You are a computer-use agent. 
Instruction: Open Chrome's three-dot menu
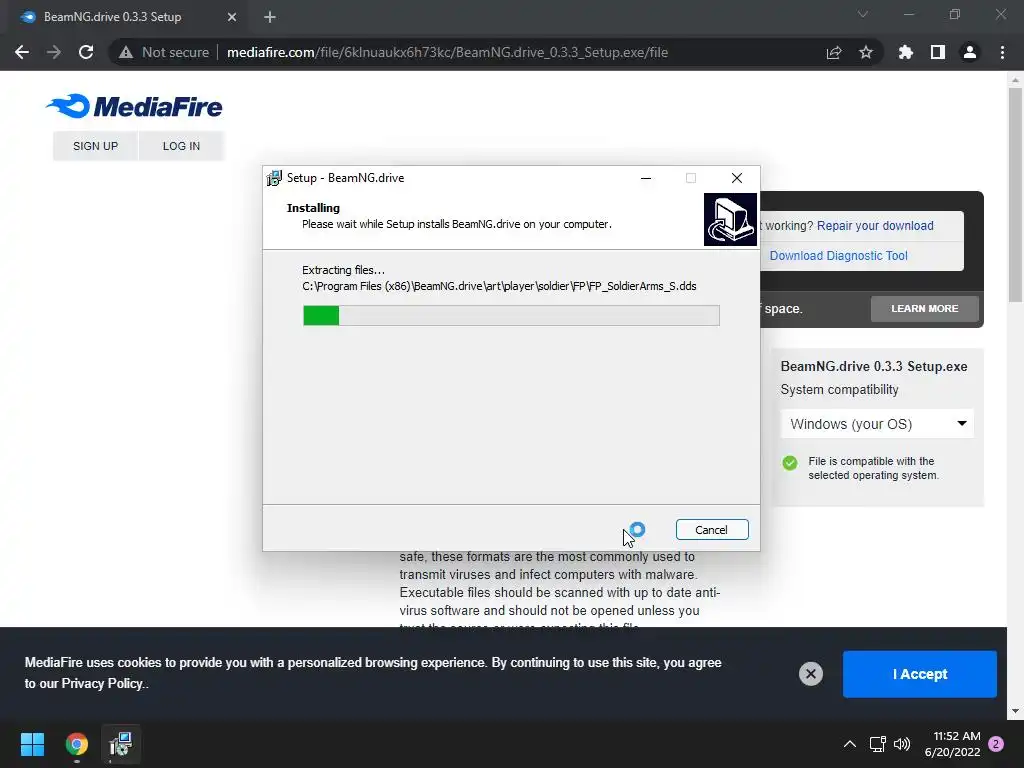coord(1002,52)
